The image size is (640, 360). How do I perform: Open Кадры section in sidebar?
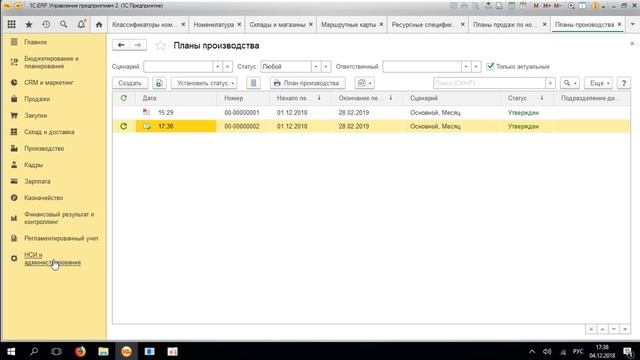(33, 165)
